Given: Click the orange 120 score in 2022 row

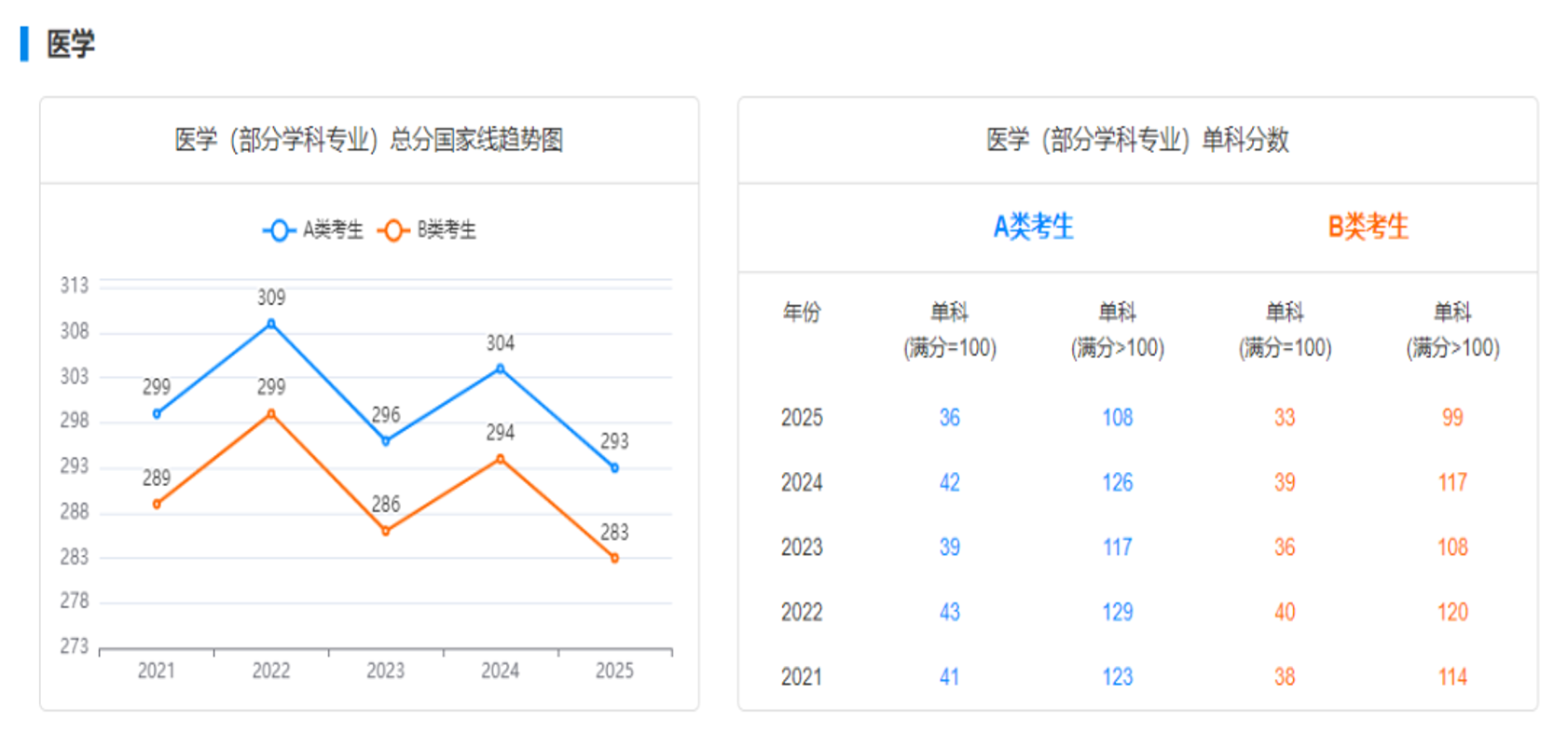Looking at the screenshot, I should (x=1451, y=612).
